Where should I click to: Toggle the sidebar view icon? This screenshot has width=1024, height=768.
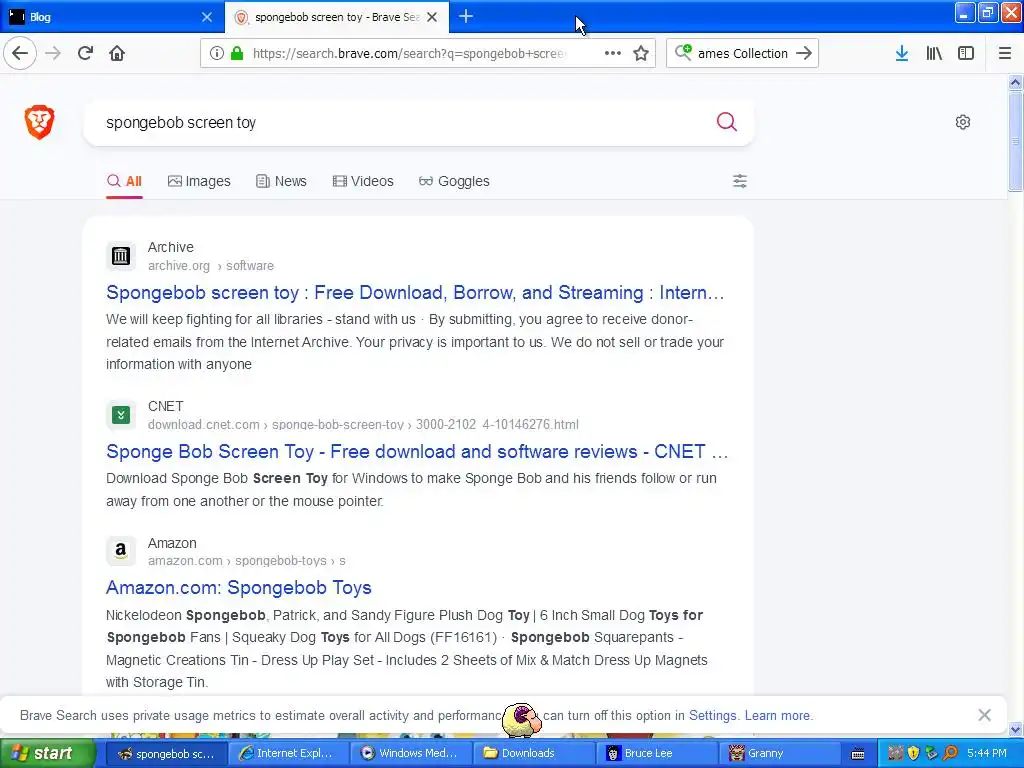(x=966, y=53)
